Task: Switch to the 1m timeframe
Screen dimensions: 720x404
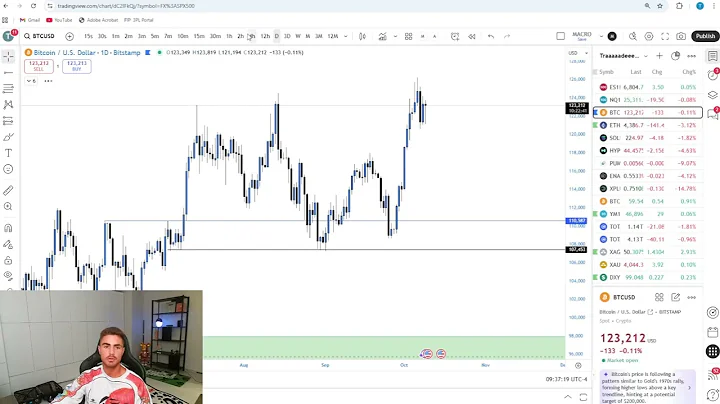Action: 116,36
